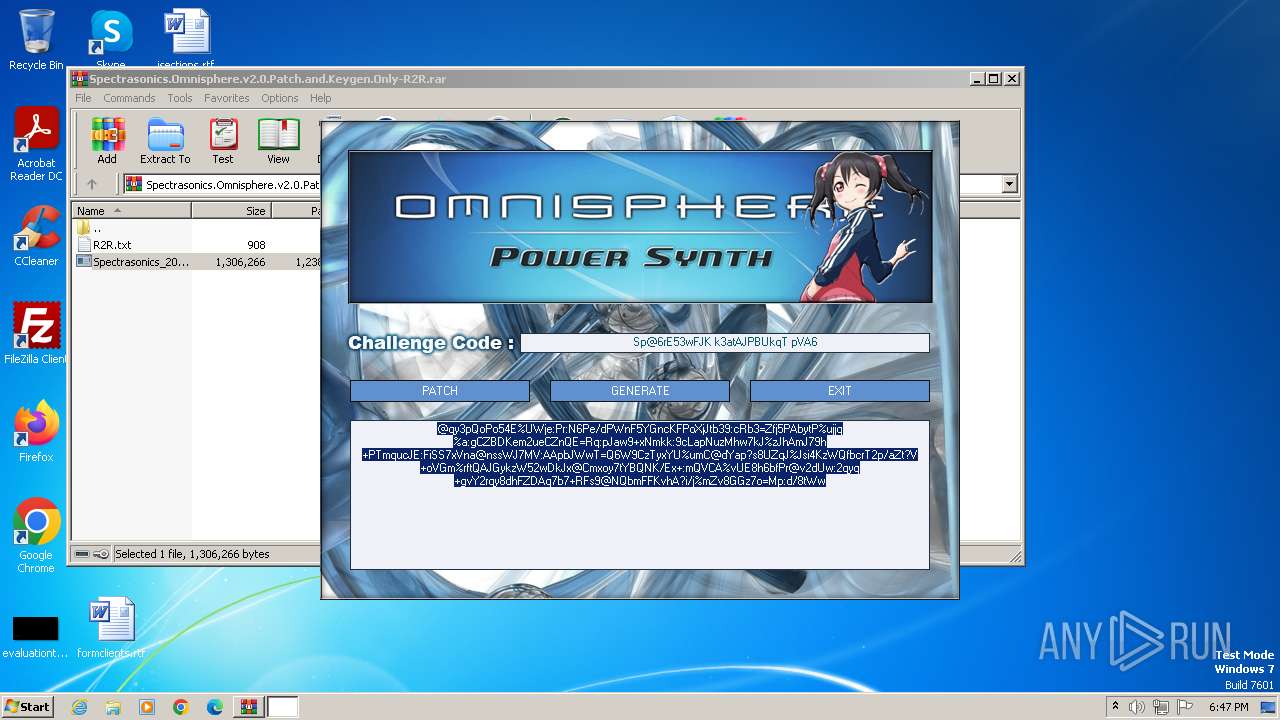Go up one folder with the arrow
The height and width of the screenshot is (720, 1280).
coord(92,184)
